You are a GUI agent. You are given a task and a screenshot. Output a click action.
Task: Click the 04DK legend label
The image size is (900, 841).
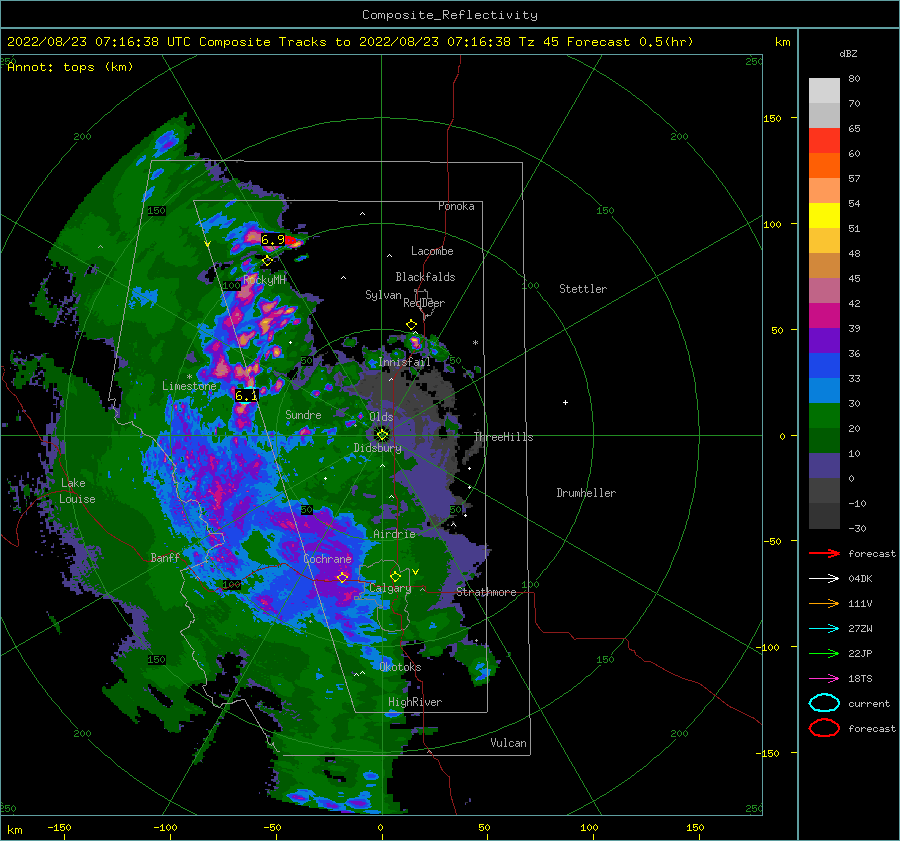(x=860, y=579)
